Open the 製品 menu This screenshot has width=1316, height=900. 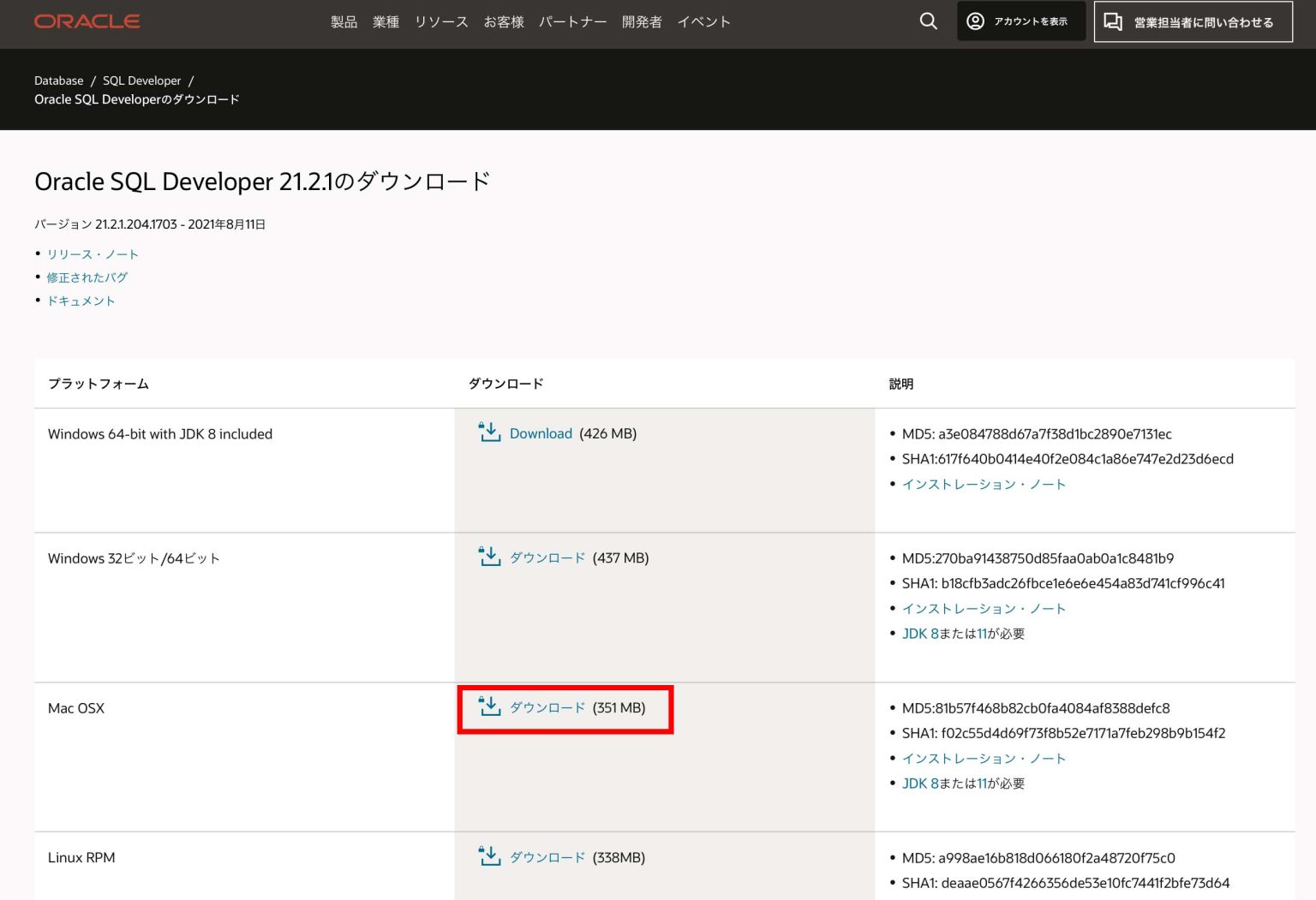click(x=344, y=21)
